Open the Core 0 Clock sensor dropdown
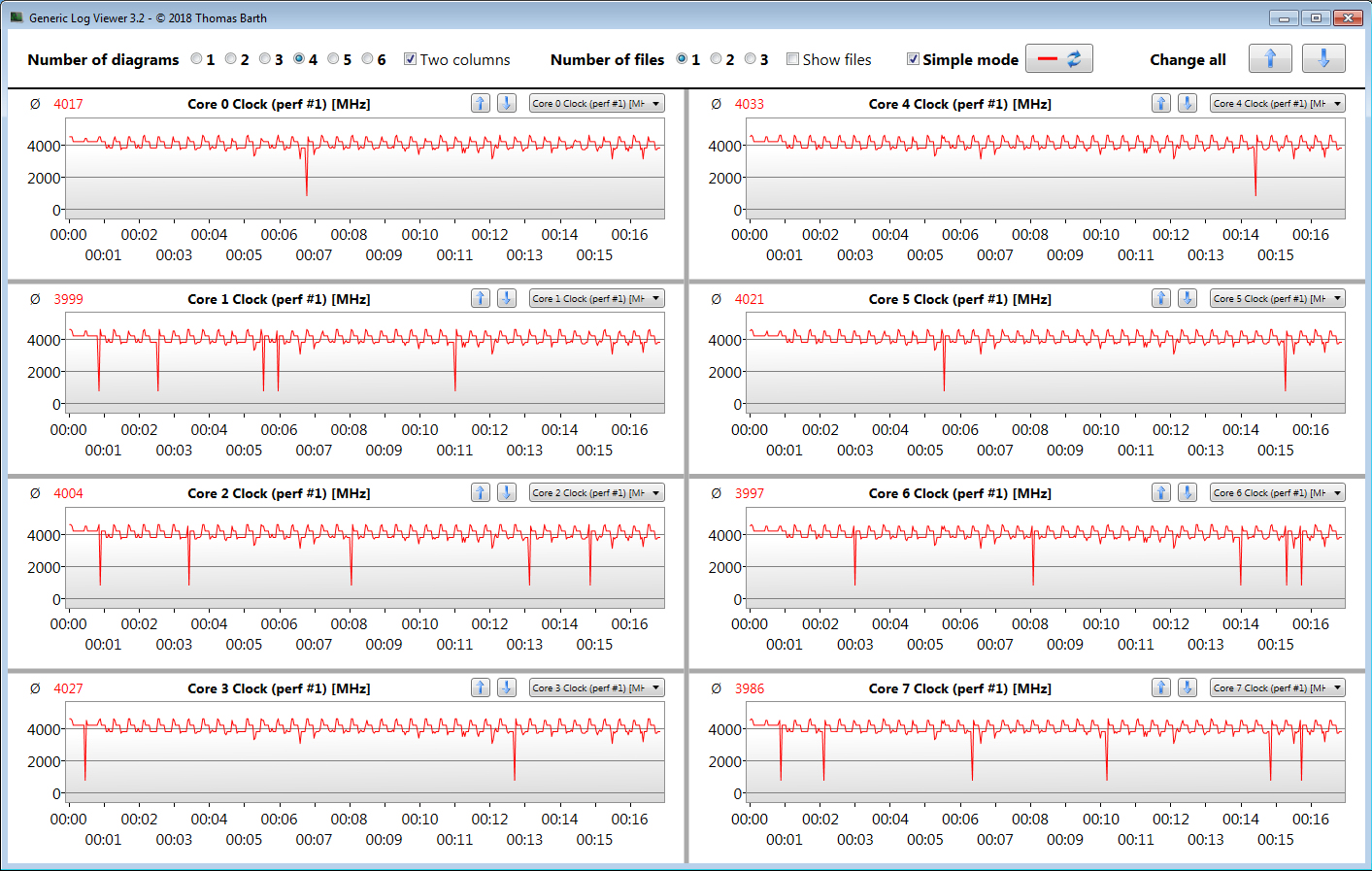Viewport: 1372px width, 871px height. (x=596, y=104)
